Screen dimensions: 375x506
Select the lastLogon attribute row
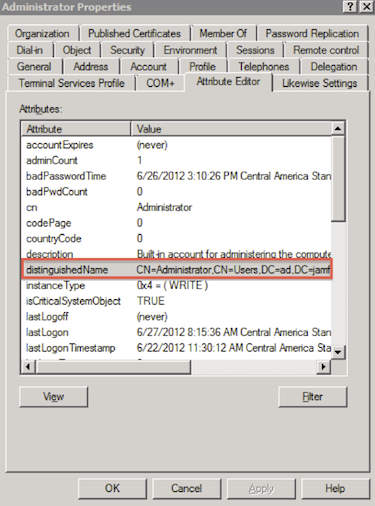tap(177, 332)
